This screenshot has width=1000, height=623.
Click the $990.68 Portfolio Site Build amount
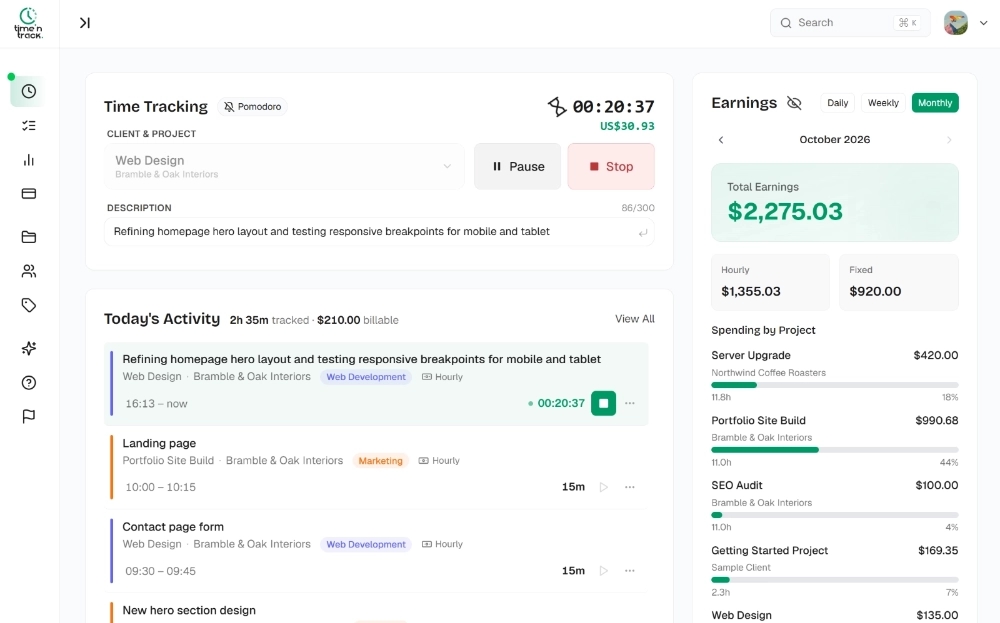pyautogui.click(x=936, y=420)
